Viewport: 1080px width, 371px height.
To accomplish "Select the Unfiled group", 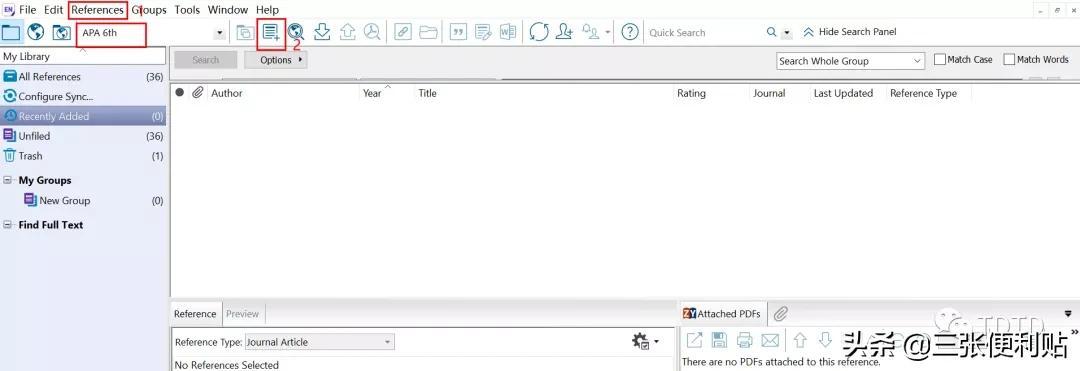I will pyautogui.click(x=83, y=136).
